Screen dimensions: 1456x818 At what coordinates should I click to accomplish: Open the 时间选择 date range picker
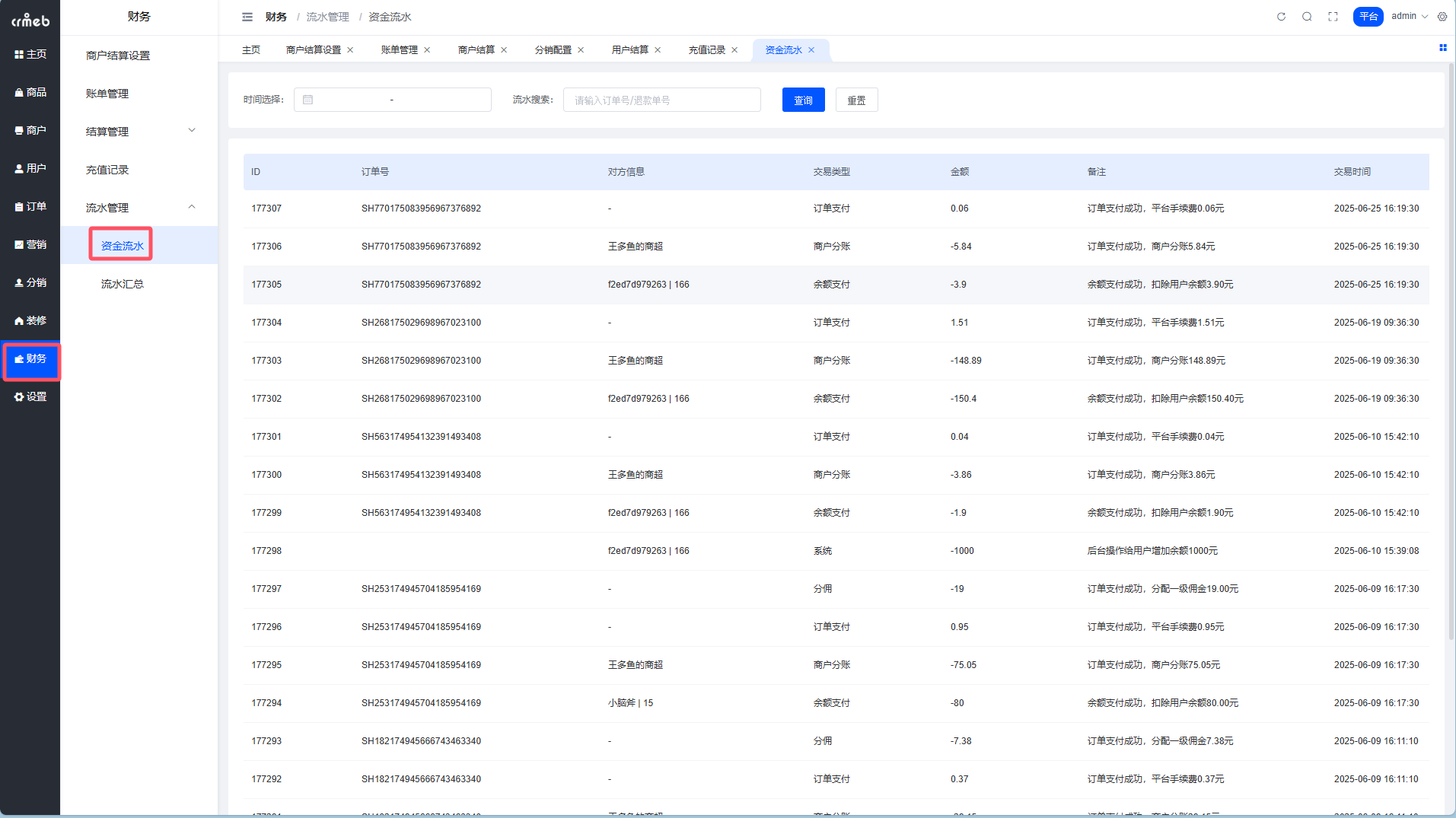pyautogui.click(x=392, y=100)
